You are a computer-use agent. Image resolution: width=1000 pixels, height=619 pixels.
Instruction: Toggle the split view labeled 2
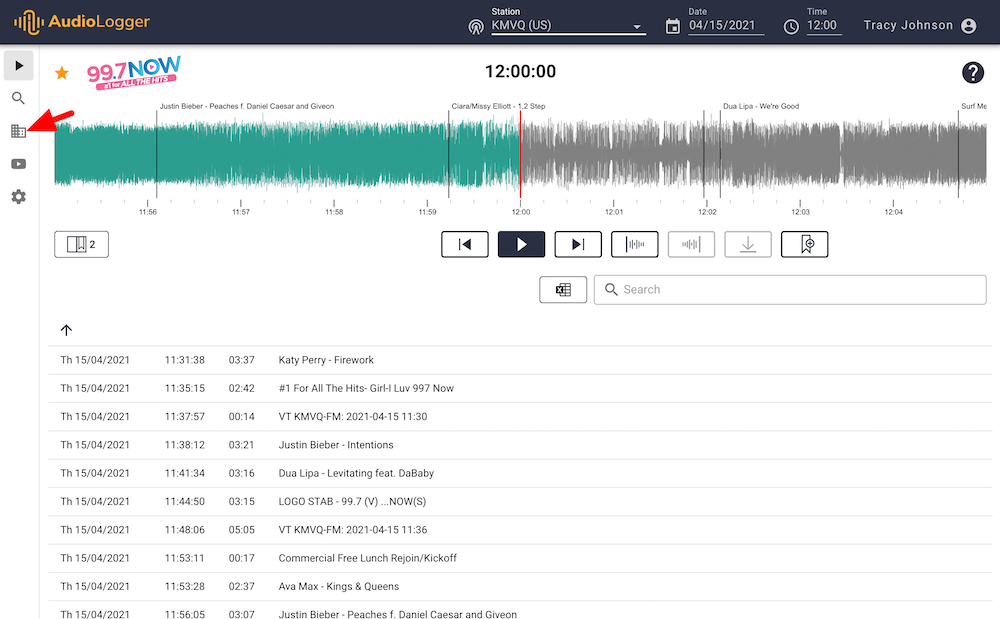pos(80,243)
